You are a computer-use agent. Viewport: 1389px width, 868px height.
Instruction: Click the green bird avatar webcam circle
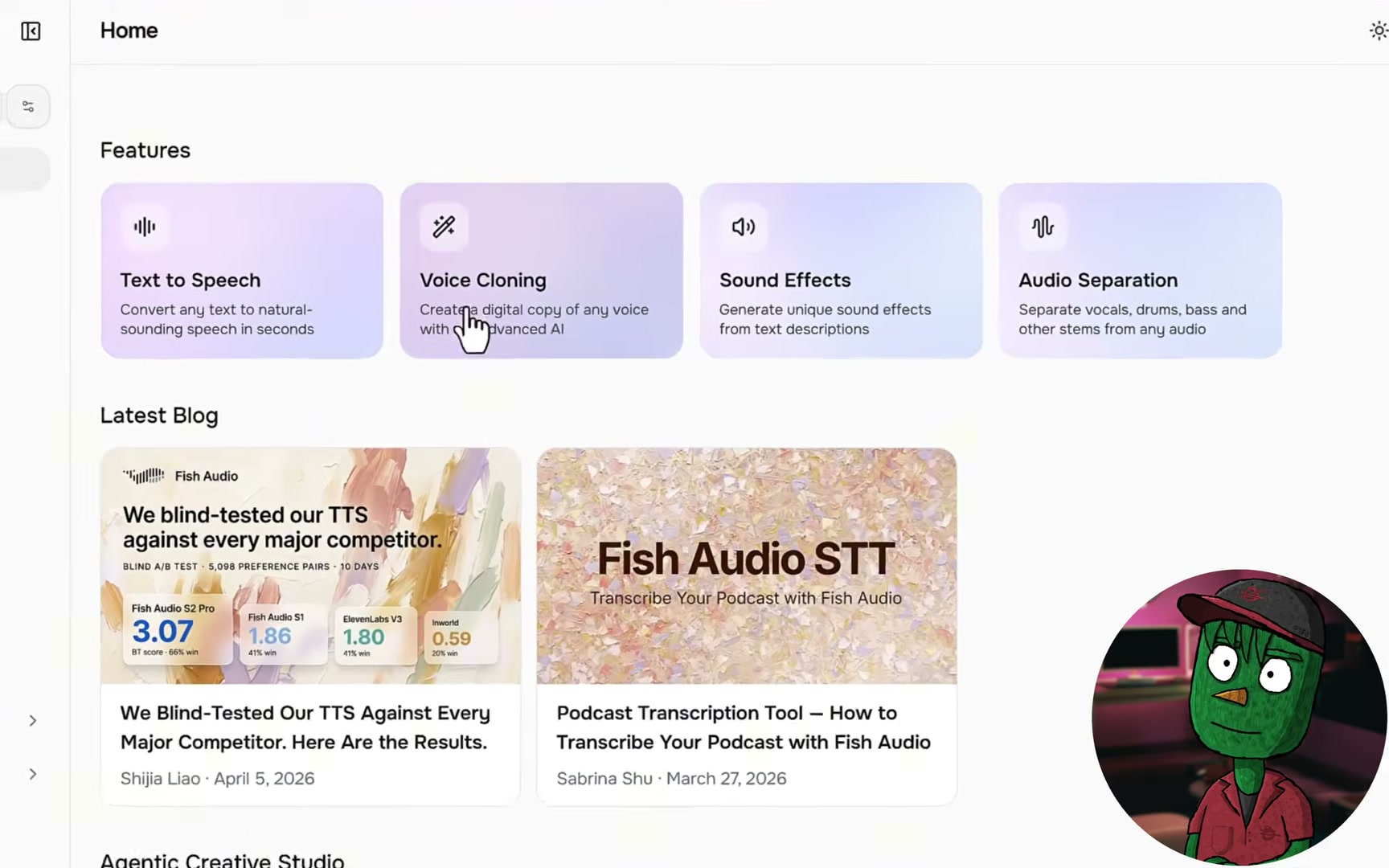pyautogui.click(x=1239, y=718)
